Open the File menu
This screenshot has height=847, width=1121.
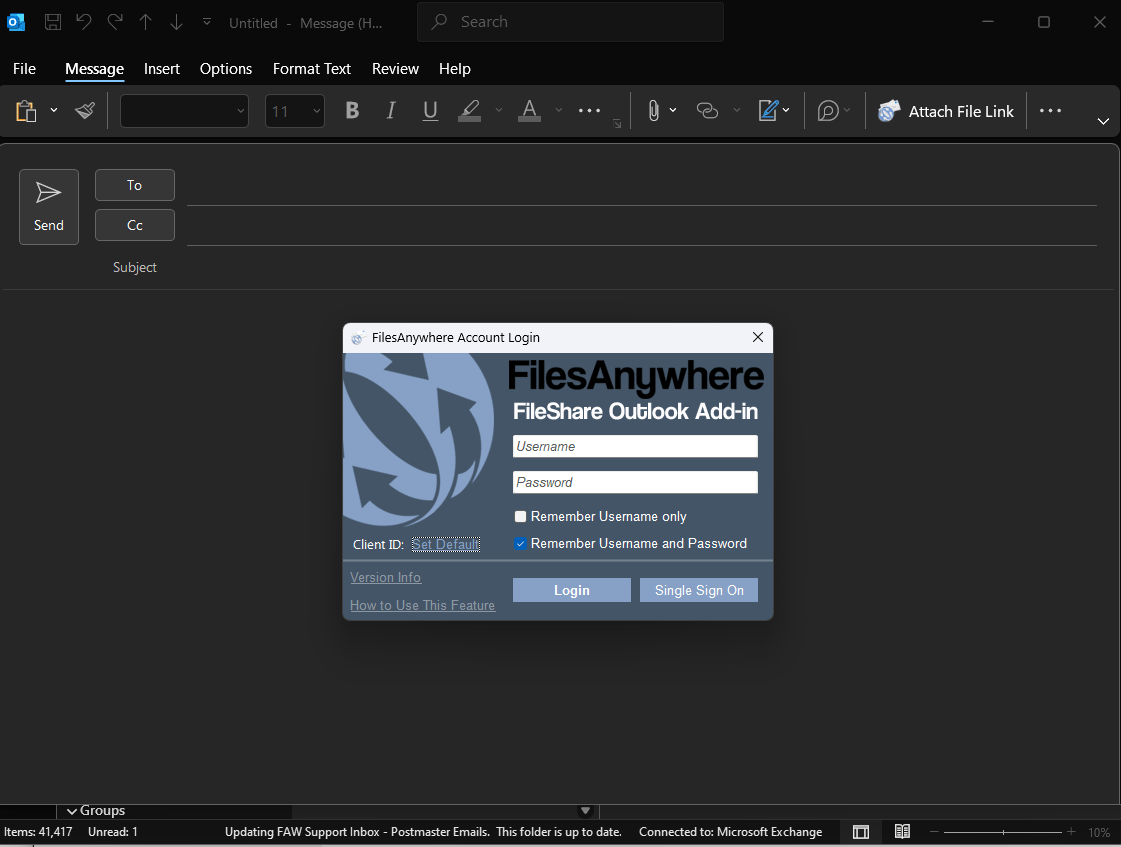[x=24, y=69]
